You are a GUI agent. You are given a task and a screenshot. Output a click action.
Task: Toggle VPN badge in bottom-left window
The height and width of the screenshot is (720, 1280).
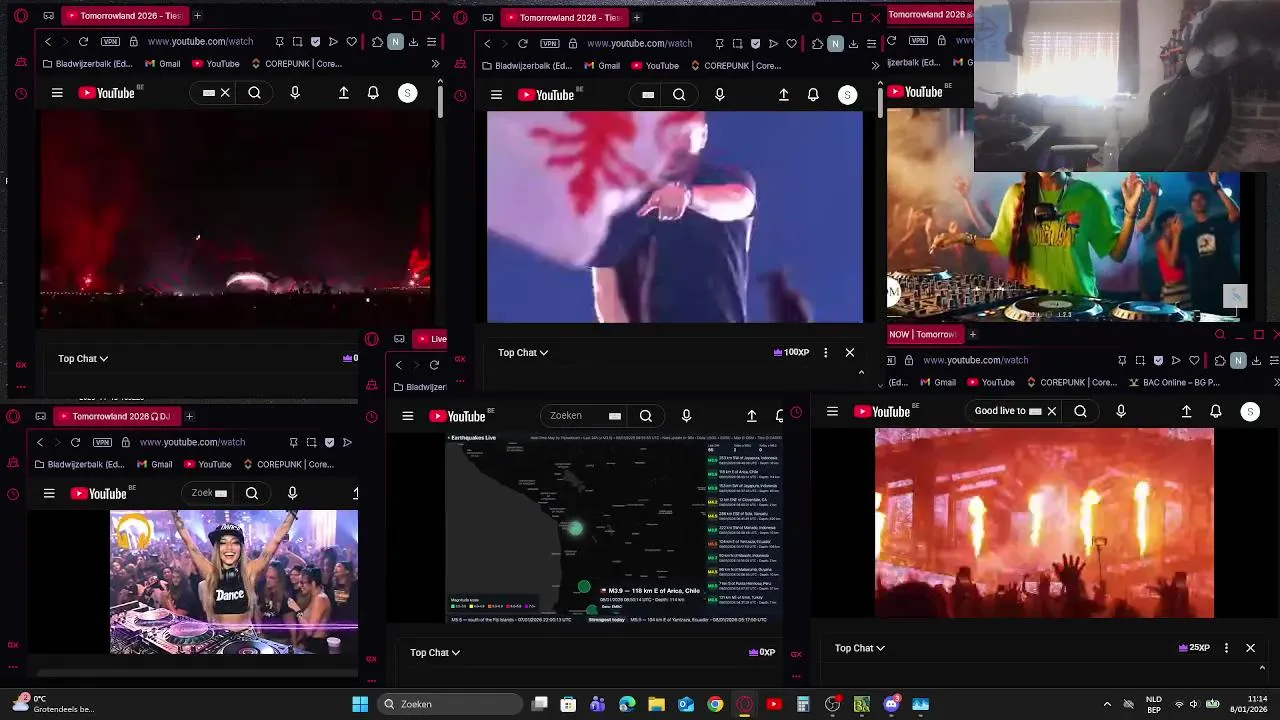point(102,442)
